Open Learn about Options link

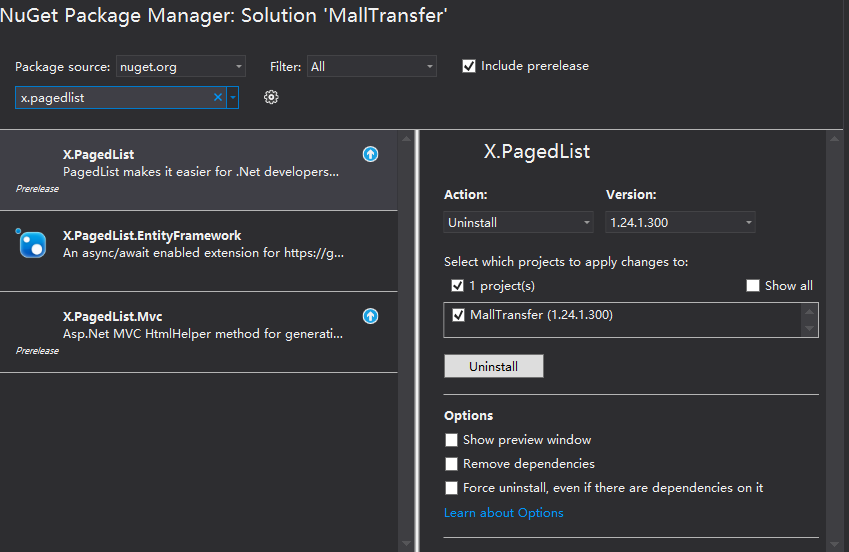coord(504,512)
